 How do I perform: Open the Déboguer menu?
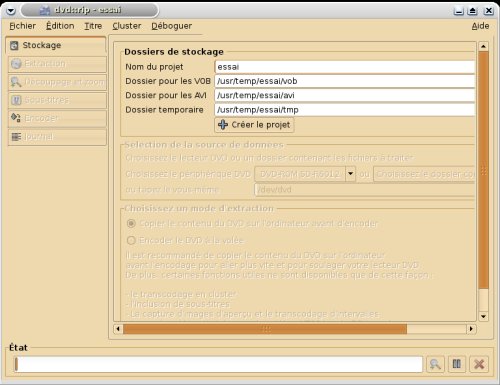click(x=171, y=26)
